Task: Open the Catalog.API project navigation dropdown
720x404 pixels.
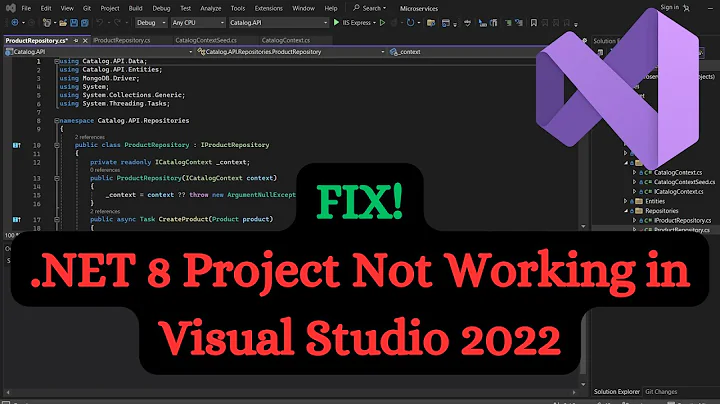Action: point(99,52)
